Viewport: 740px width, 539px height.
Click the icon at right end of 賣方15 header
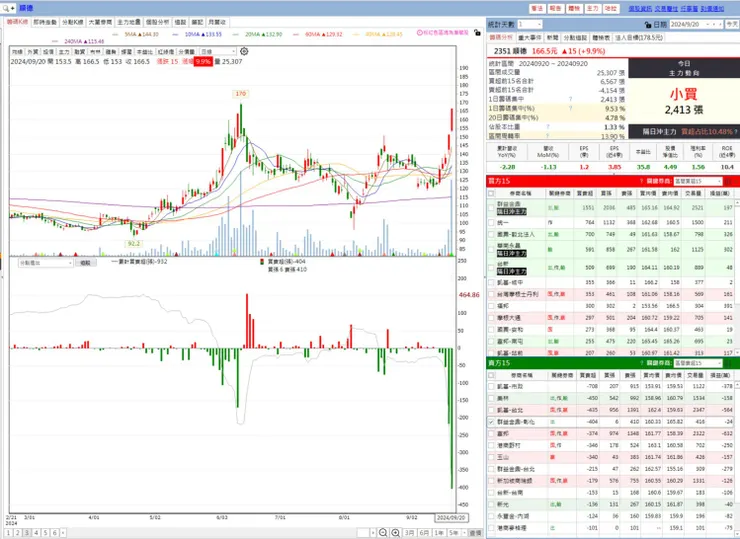728,363
